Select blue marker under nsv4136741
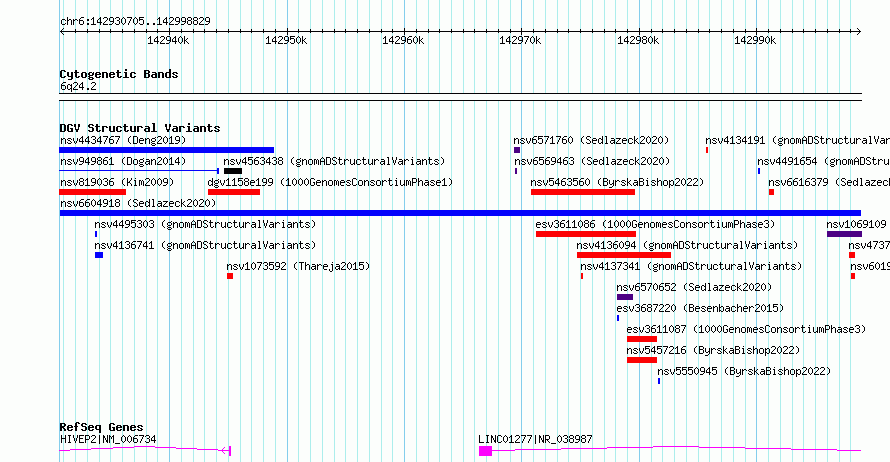The height and width of the screenshot is (462, 890). tap(99, 255)
